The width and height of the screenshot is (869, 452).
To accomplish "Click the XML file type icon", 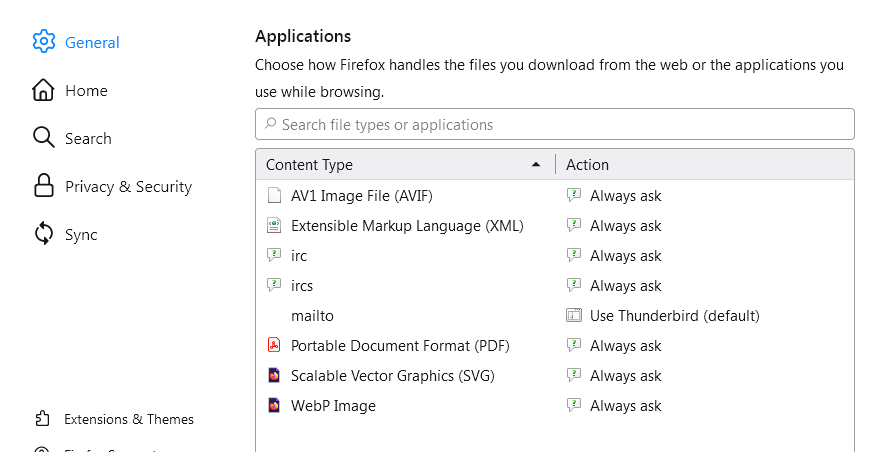I will point(274,225).
